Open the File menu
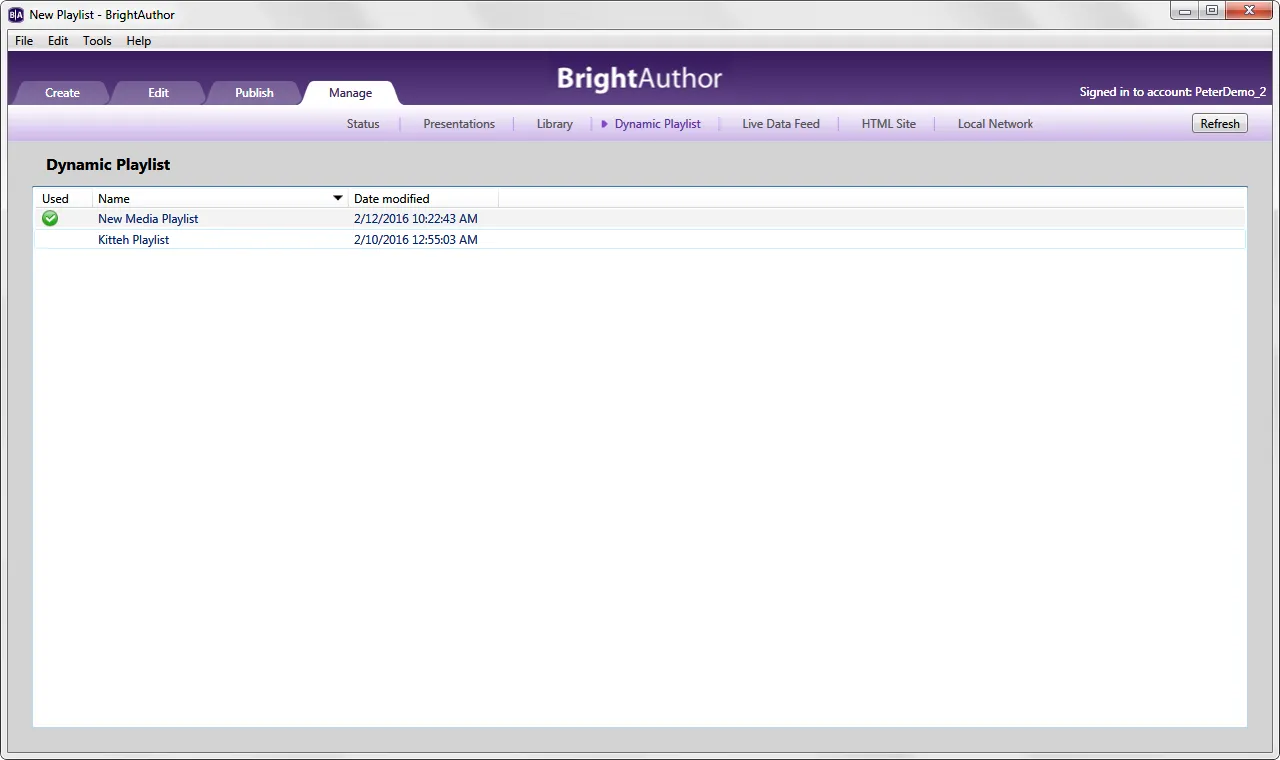 point(24,41)
